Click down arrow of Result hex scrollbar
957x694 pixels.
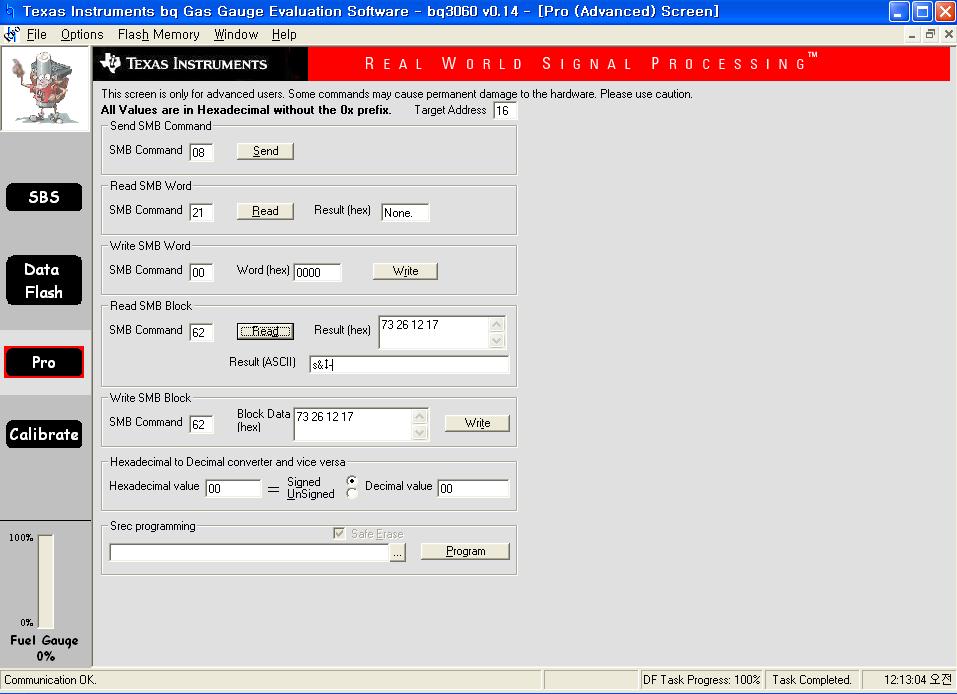click(x=497, y=340)
